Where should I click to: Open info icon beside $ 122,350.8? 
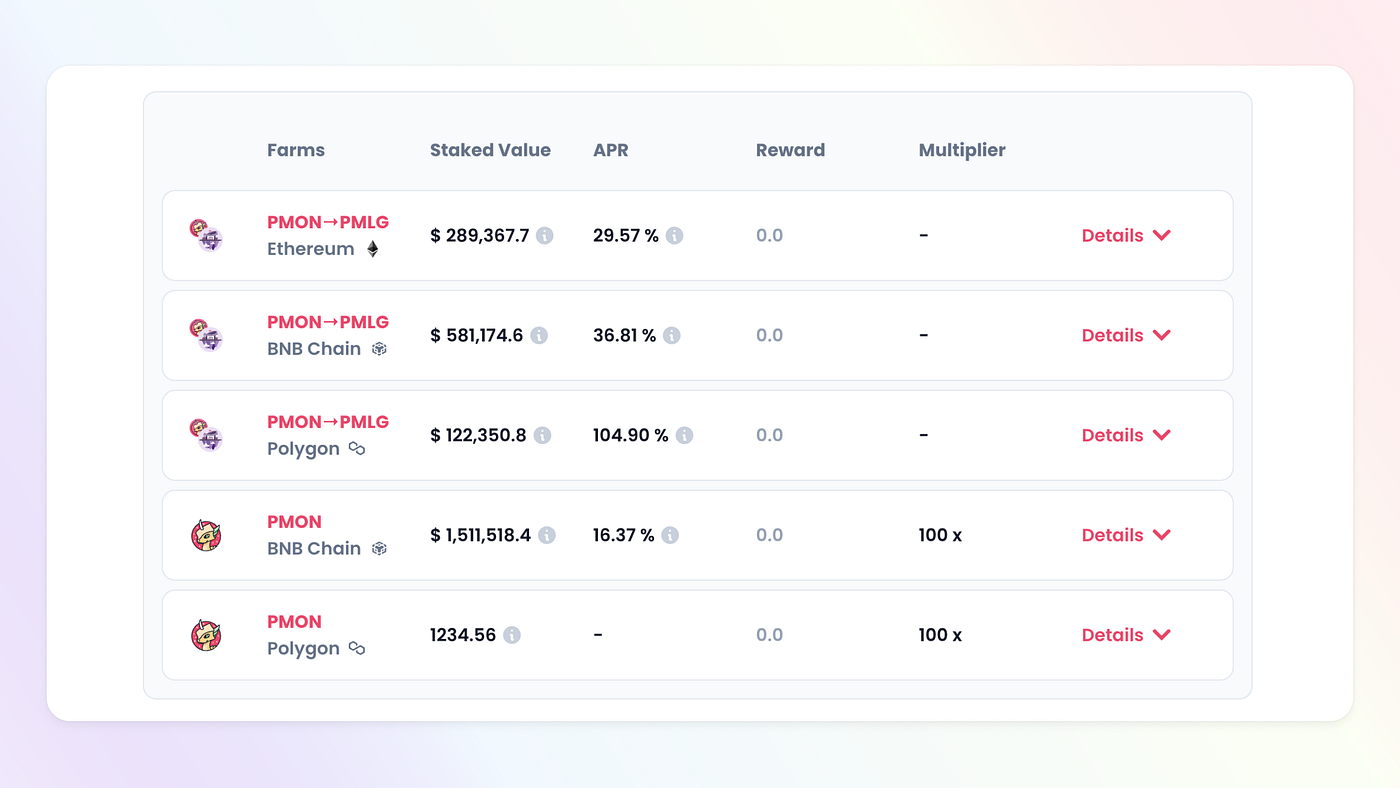coord(542,436)
